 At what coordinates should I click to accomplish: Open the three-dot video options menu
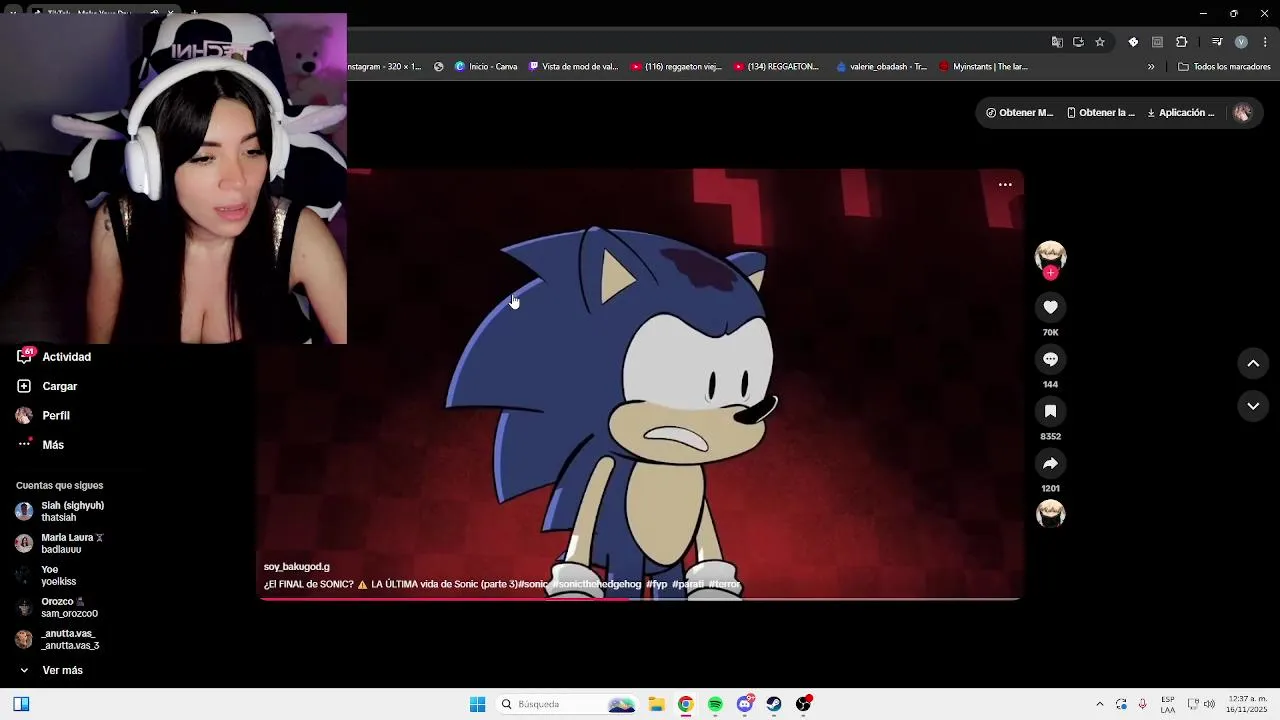[x=1005, y=184]
